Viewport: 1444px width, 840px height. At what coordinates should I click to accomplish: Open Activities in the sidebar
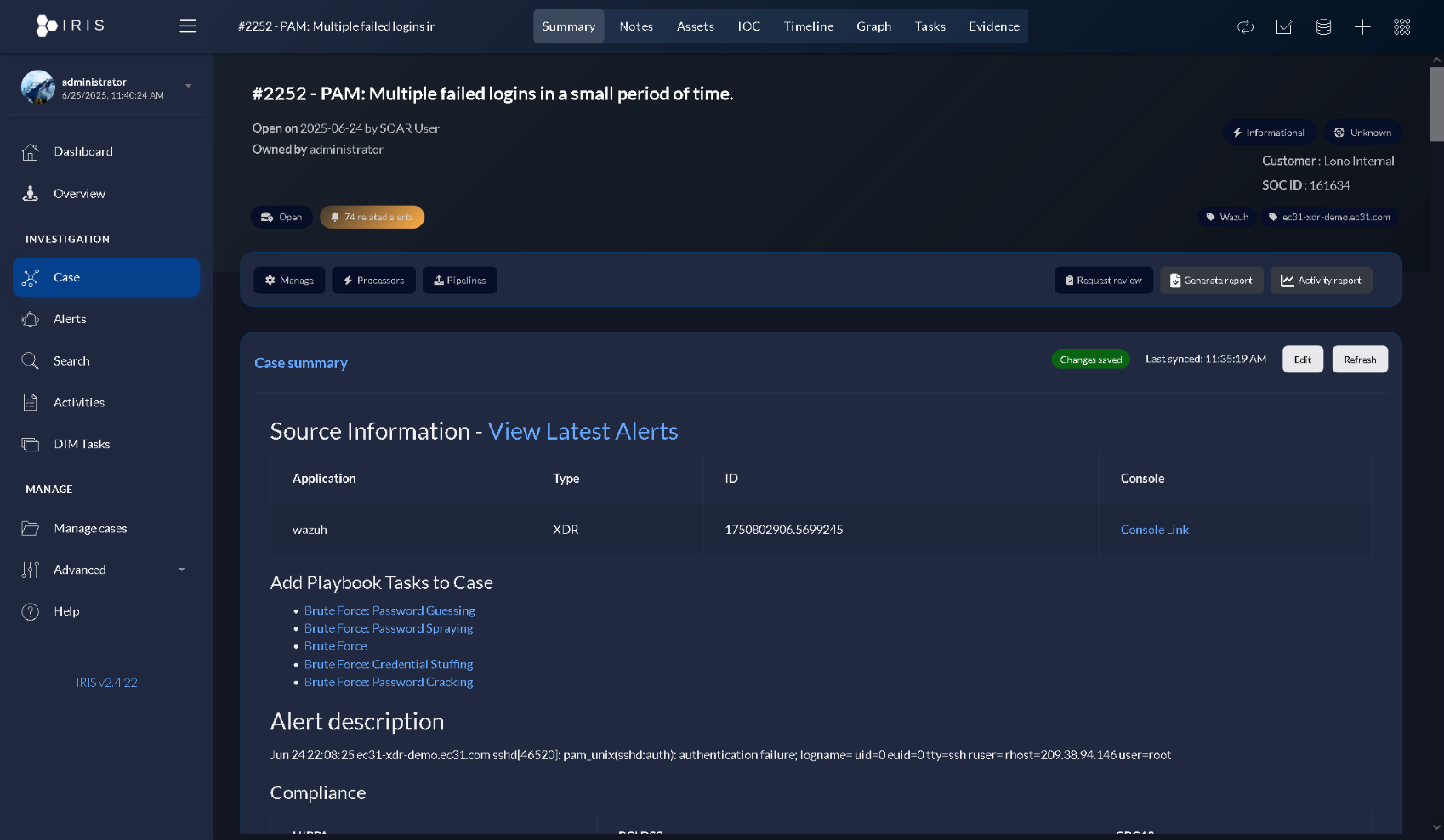click(x=106, y=402)
